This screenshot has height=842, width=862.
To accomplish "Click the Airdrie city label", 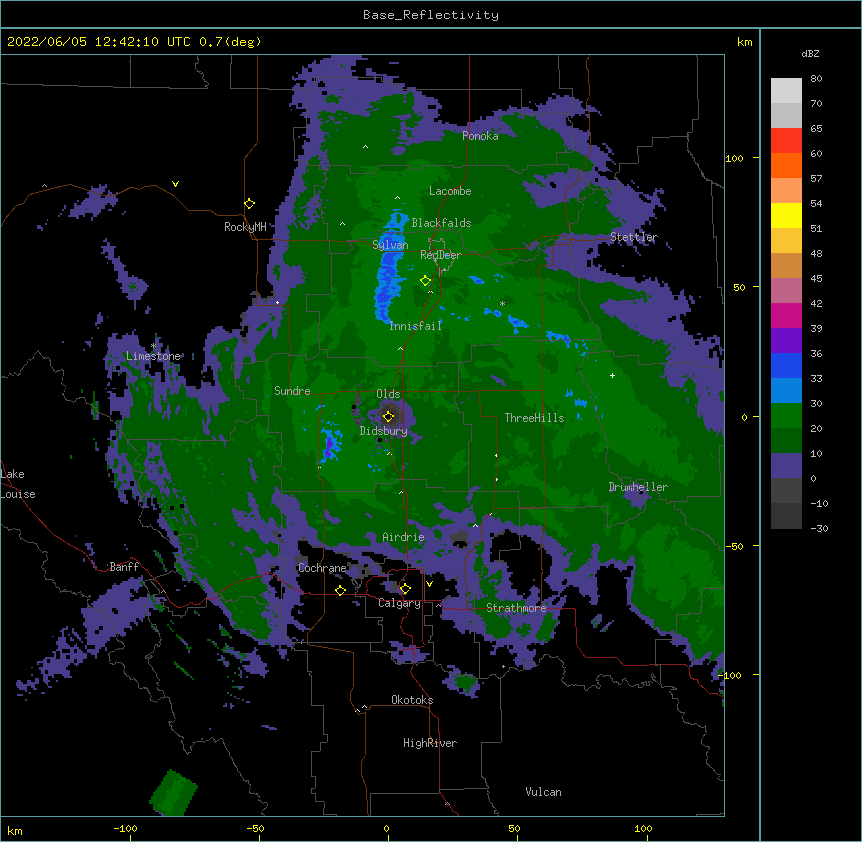I will point(404,537).
